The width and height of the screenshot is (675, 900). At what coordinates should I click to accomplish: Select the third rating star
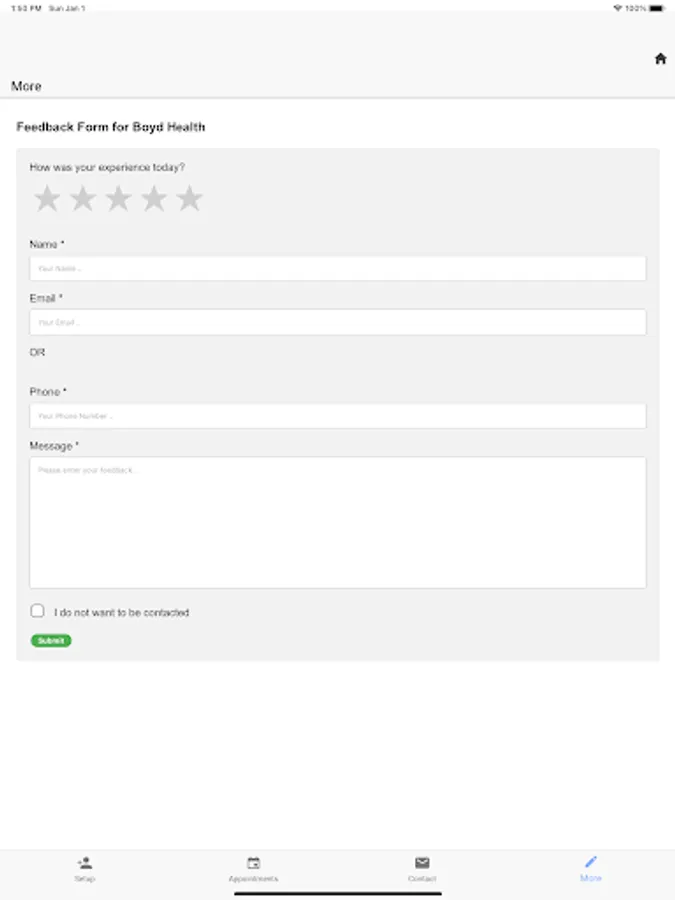(118, 199)
